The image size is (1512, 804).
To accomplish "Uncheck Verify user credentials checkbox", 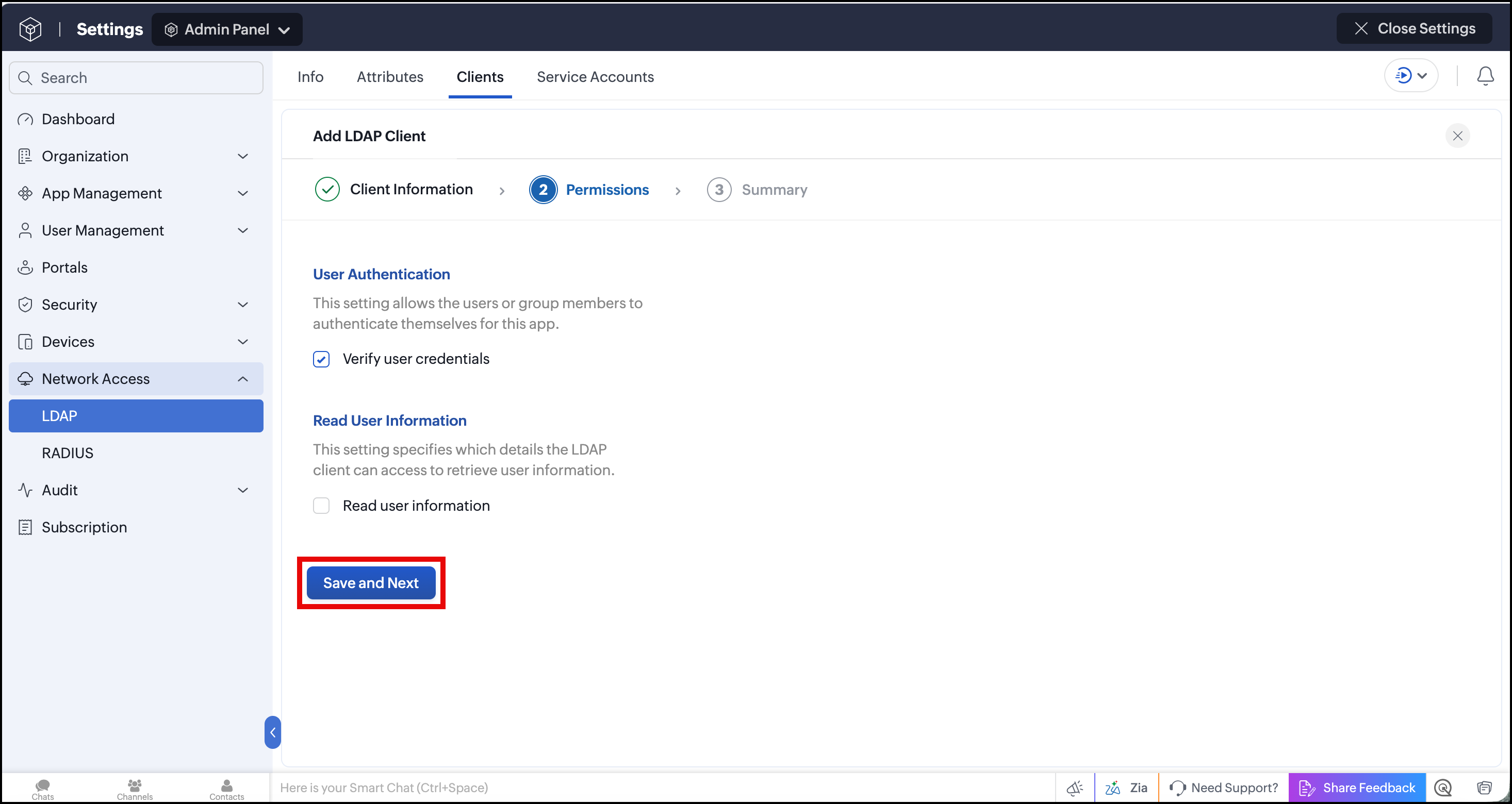I will pyautogui.click(x=321, y=359).
